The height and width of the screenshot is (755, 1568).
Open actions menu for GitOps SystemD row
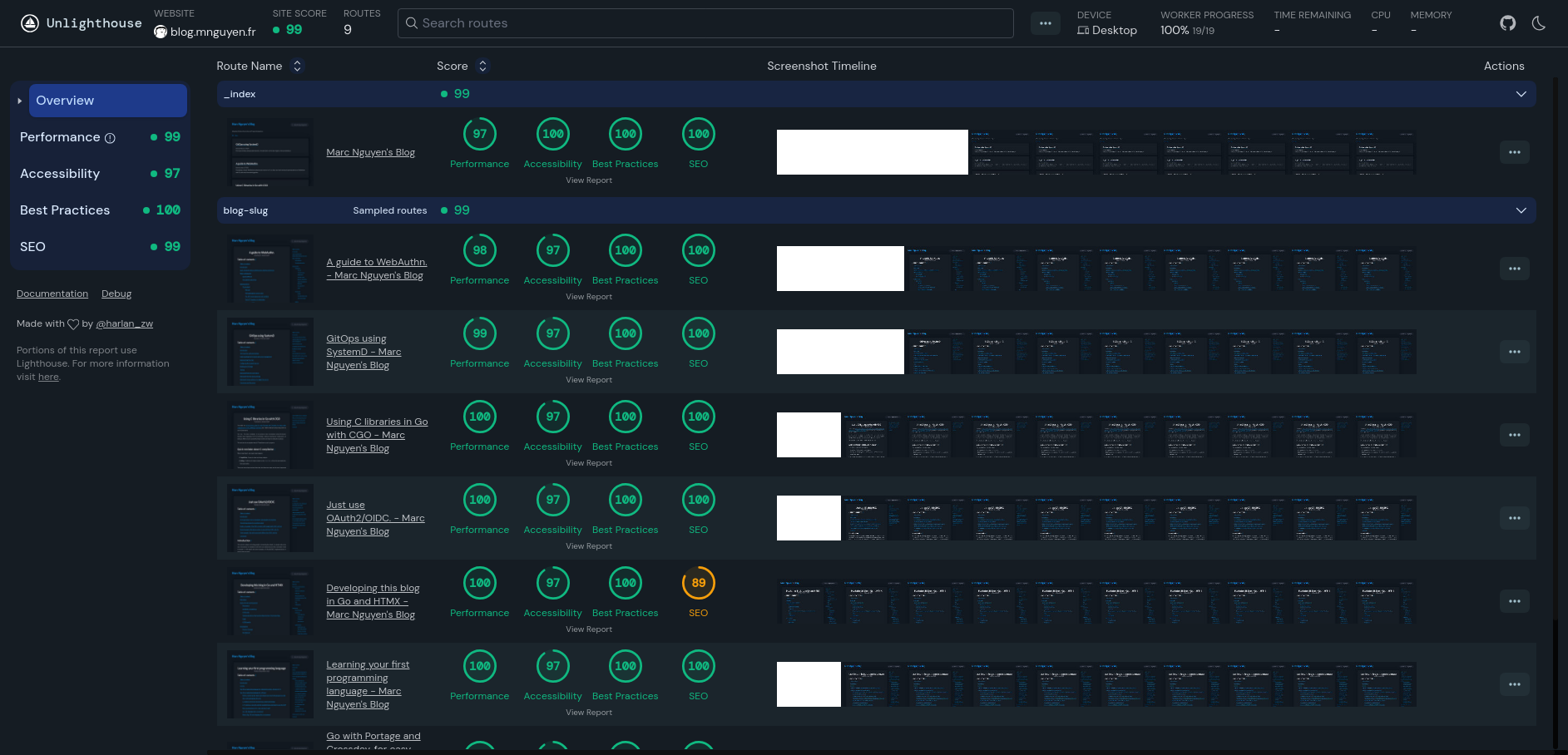[x=1514, y=352]
